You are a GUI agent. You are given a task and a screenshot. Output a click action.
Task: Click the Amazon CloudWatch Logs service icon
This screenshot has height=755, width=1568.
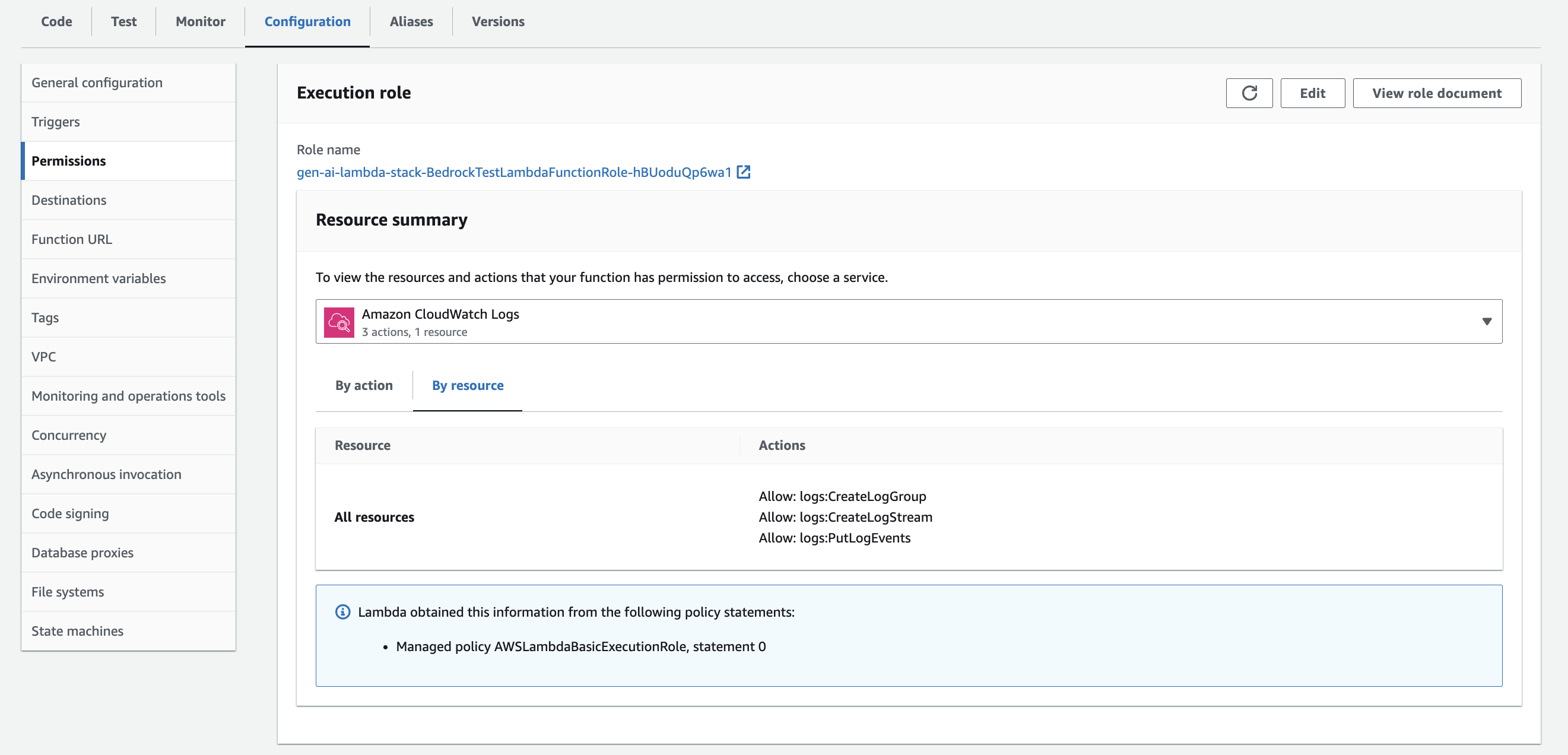tap(338, 322)
